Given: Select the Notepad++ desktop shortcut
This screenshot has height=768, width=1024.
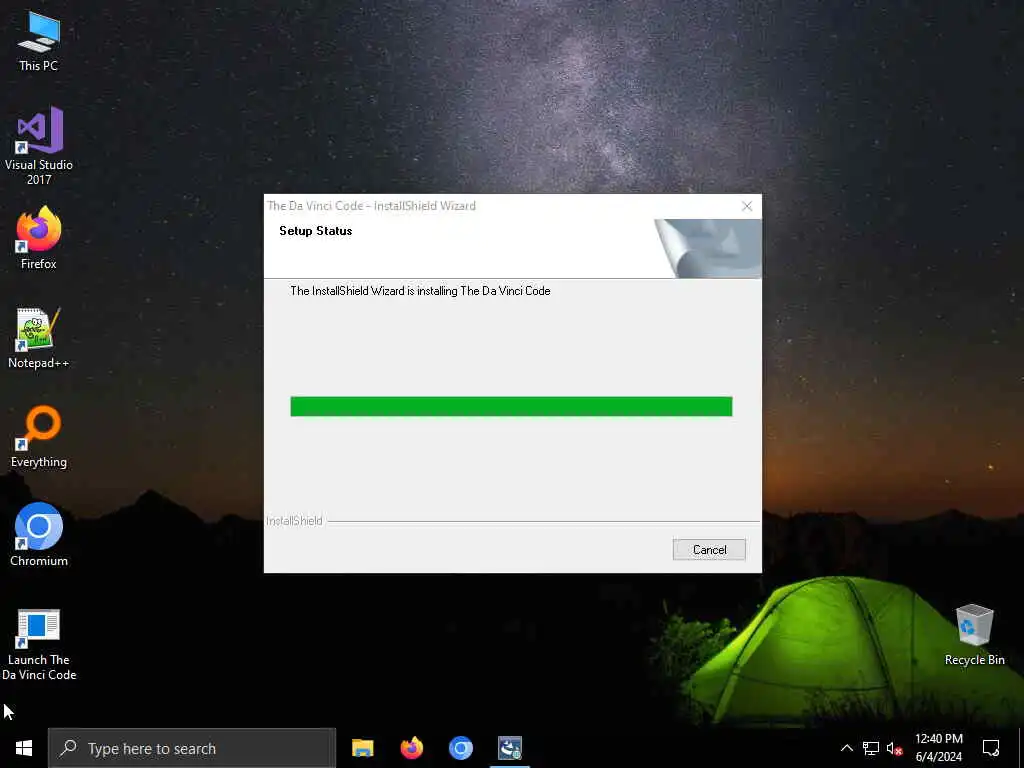Looking at the screenshot, I should point(39,338).
